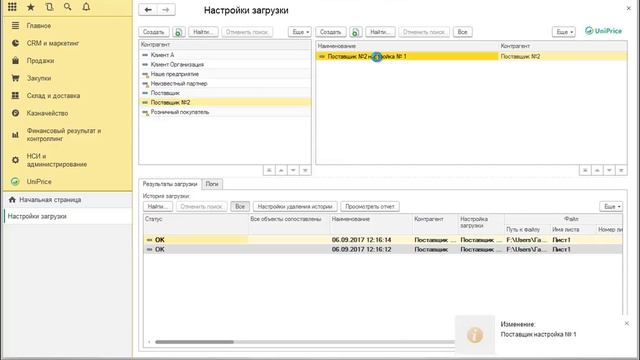The image size is (640, 360).
Task: Jump to first row in Контрагент list
Action: tap(269, 170)
